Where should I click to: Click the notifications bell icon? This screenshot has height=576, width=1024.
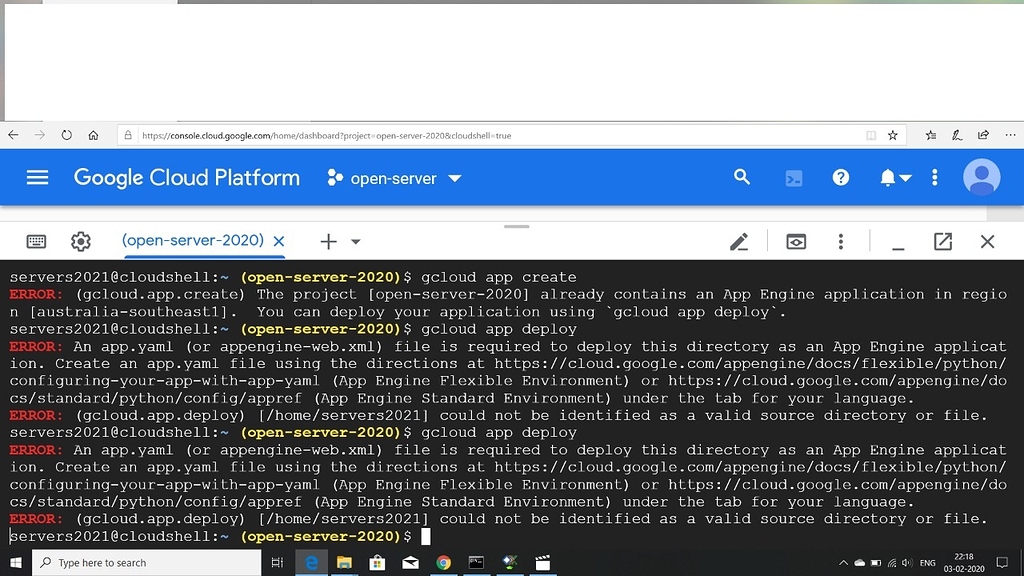pos(886,177)
